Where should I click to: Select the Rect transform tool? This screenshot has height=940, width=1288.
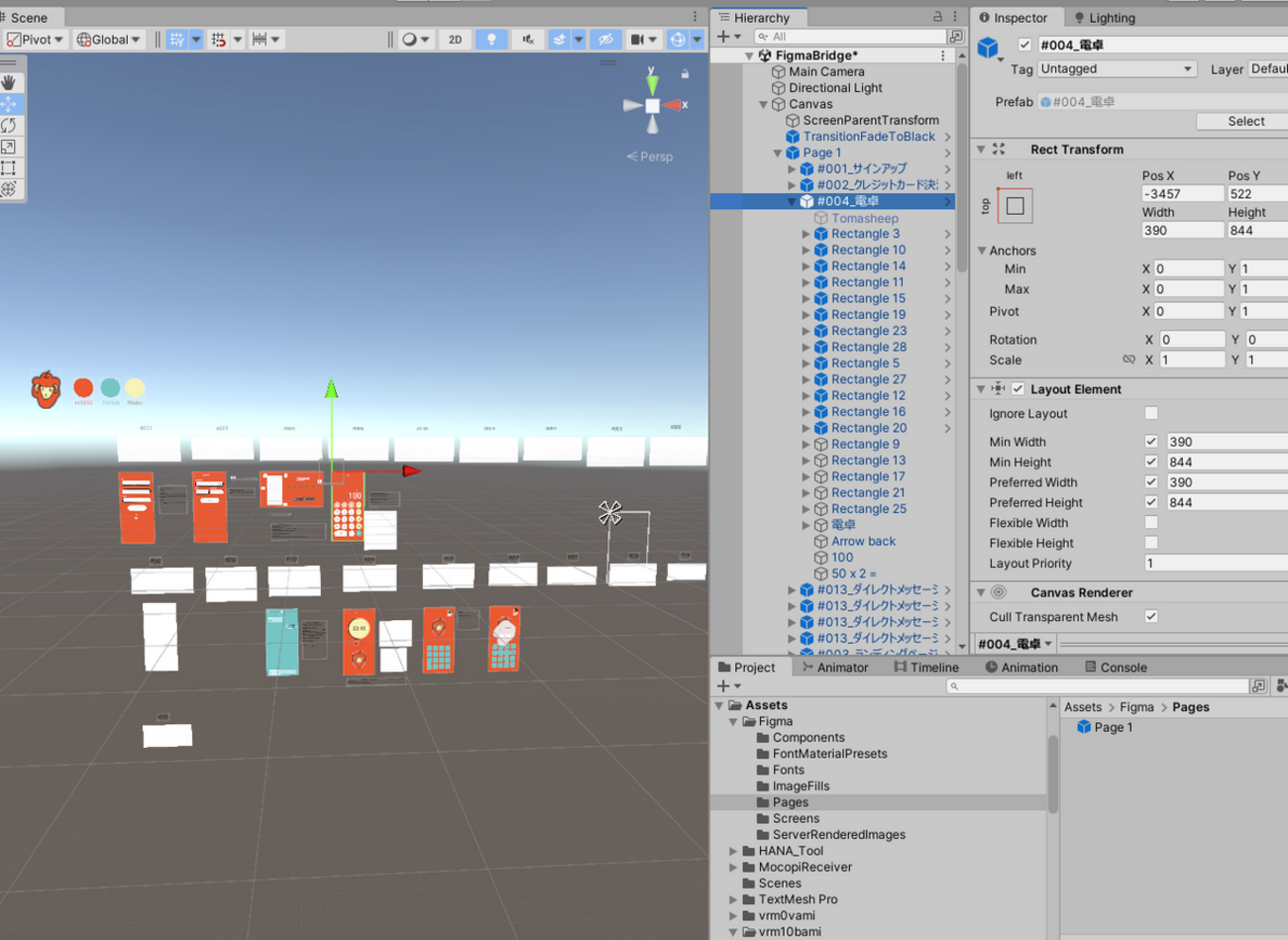click(10, 167)
